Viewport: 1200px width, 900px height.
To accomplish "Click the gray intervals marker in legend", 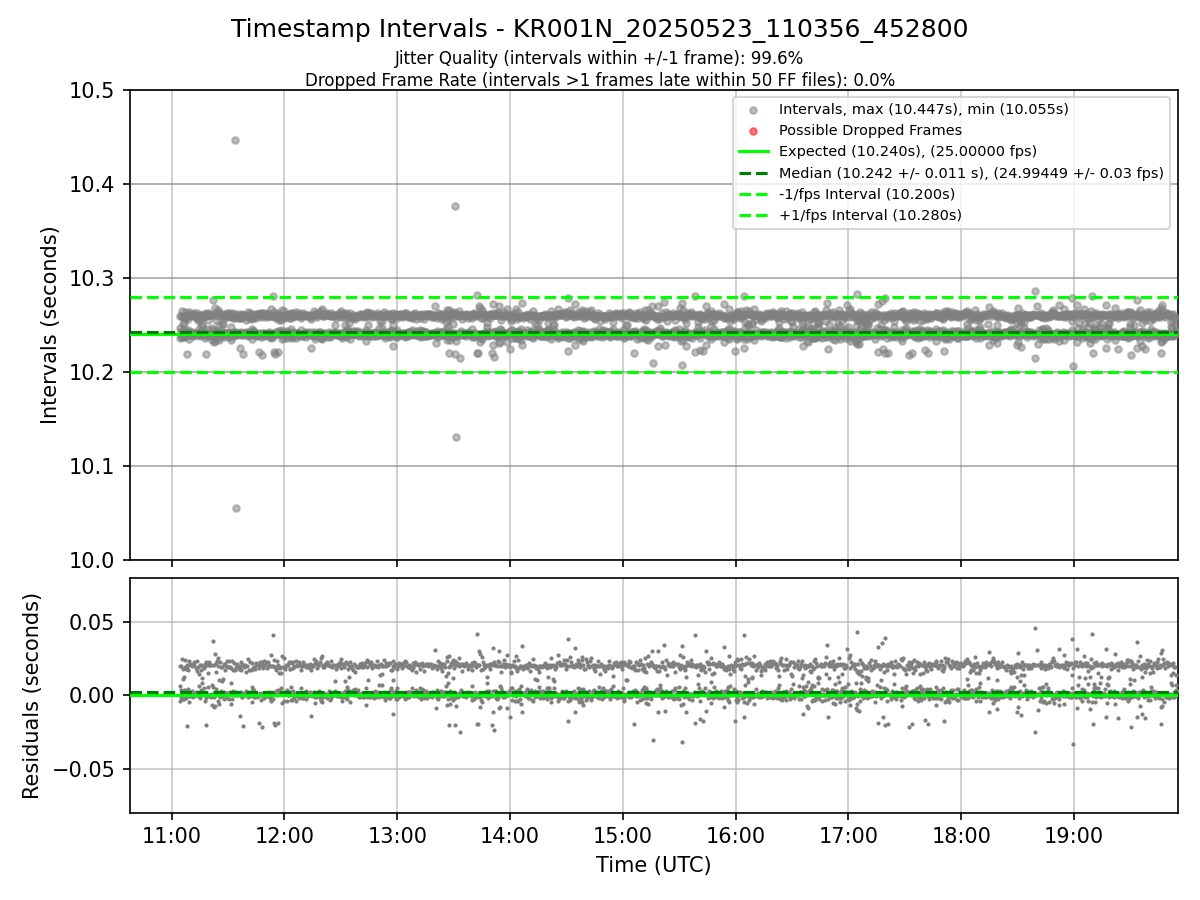I will (754, 110).
